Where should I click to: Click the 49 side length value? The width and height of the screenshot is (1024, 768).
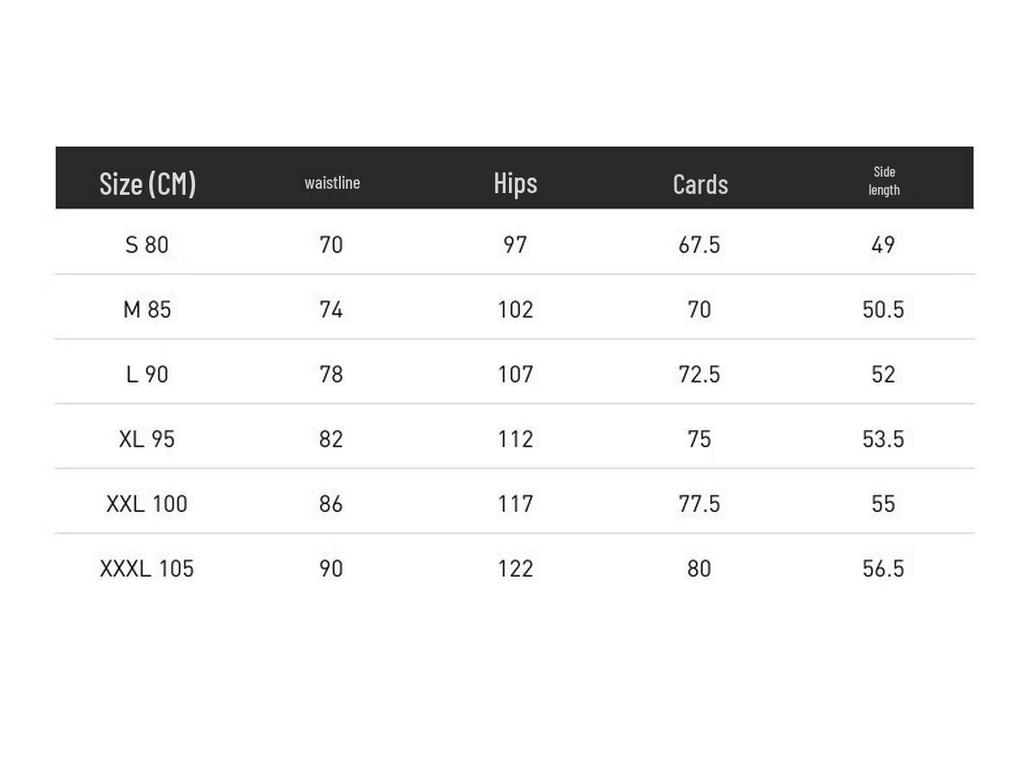(884, 245)
